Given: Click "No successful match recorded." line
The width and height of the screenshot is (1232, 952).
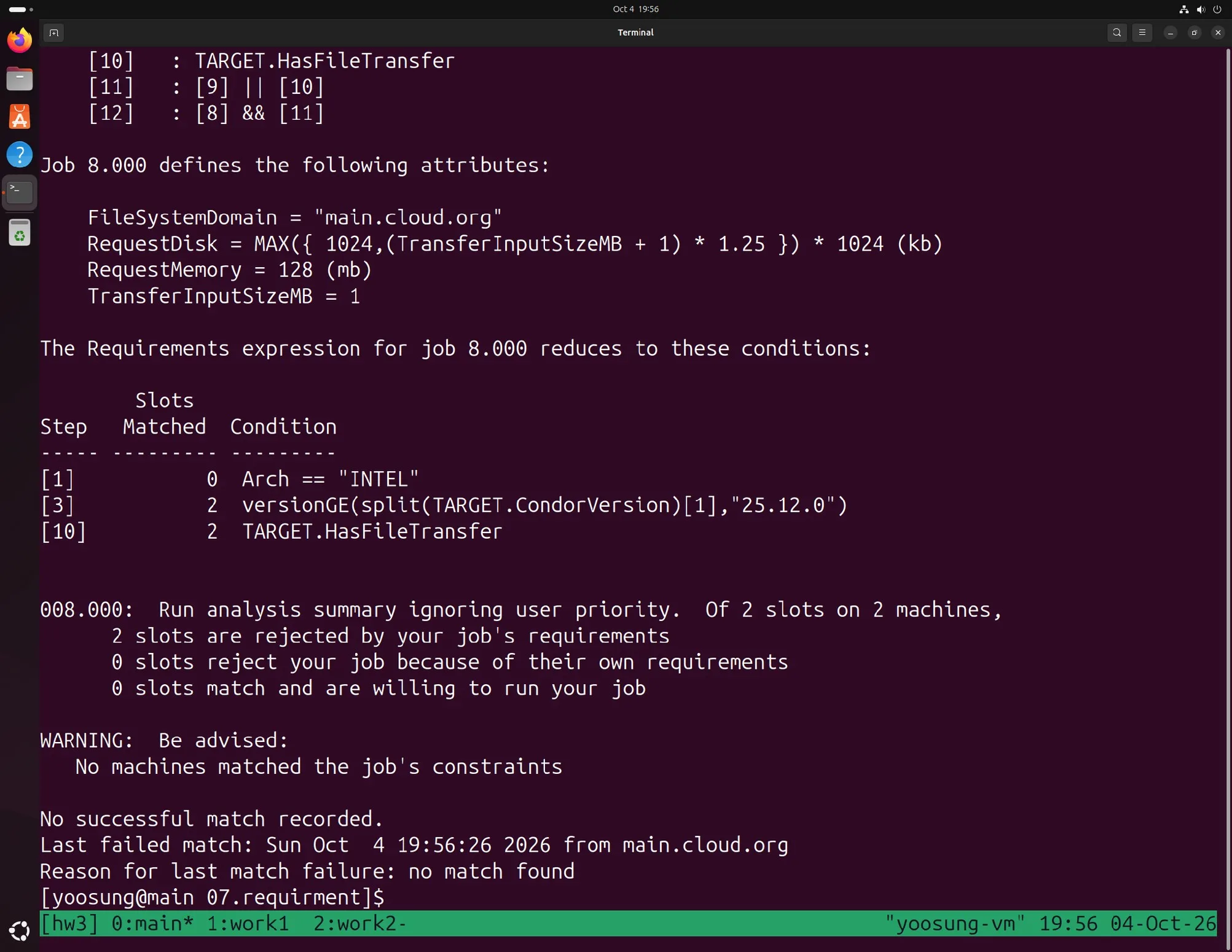Looking at the screenshot, I should 211,819.
